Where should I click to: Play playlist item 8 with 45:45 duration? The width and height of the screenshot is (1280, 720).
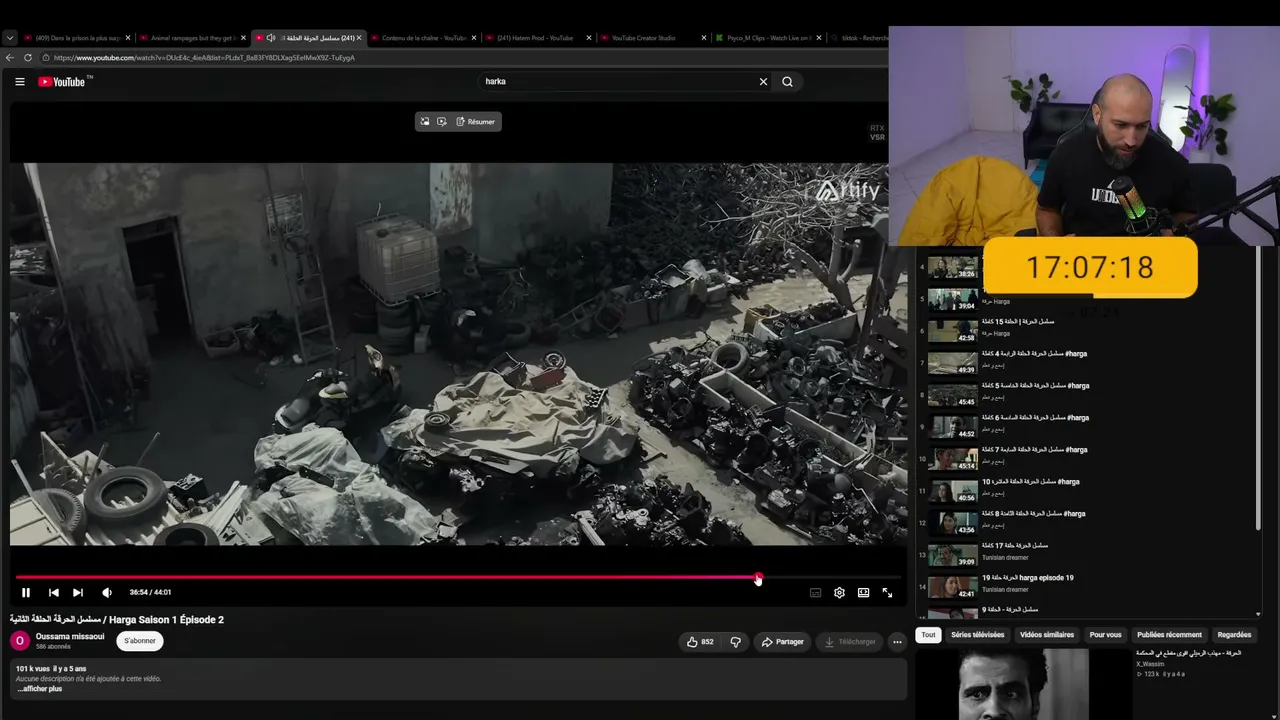[x=952, y=395]
